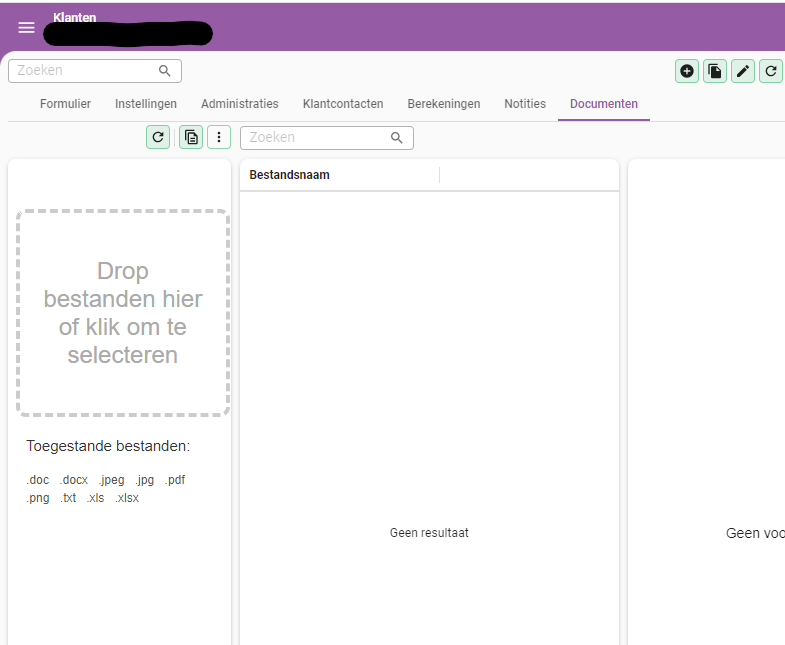The image size is (785, 645).
Task: Focus the top Zoeken search field
Action: 95,71
